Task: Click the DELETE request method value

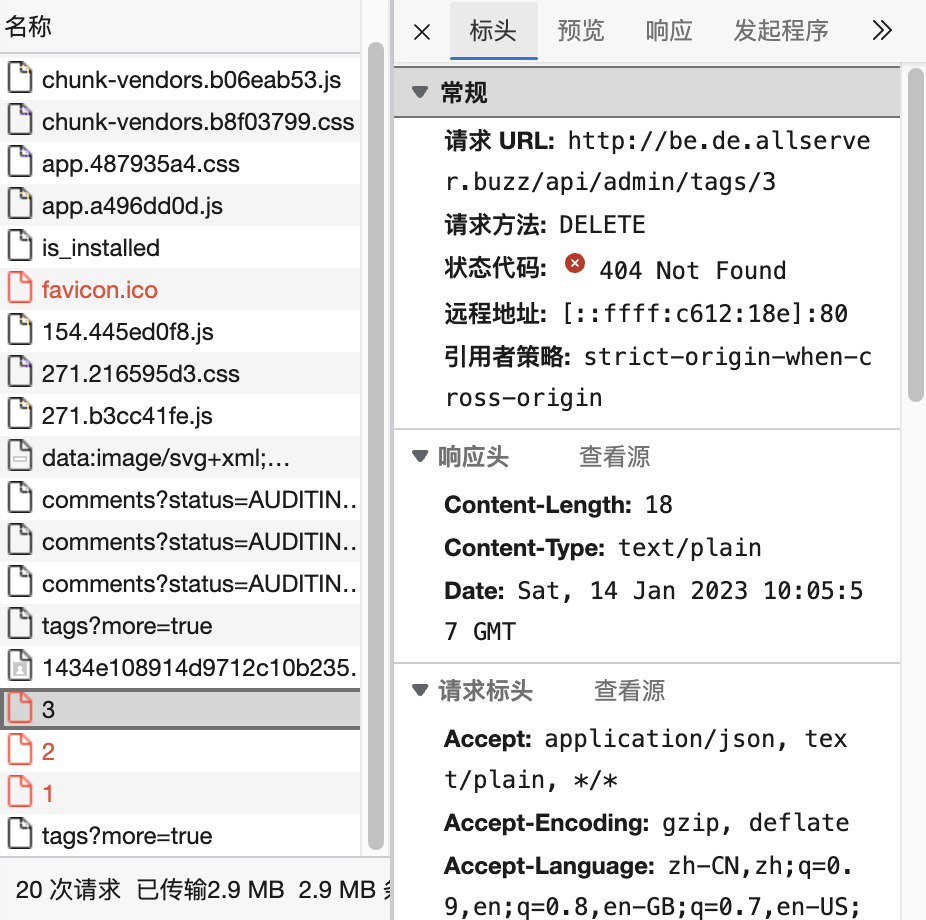Action: point(602,224)
